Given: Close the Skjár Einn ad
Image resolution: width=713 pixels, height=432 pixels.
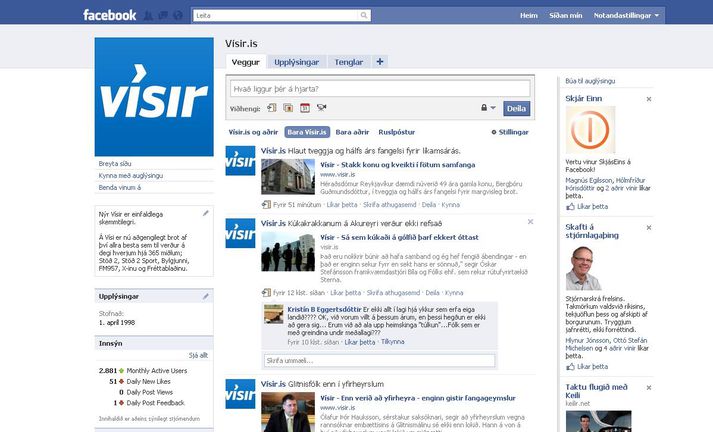Looking at the screenshot, I should click(x=649, y=99).
